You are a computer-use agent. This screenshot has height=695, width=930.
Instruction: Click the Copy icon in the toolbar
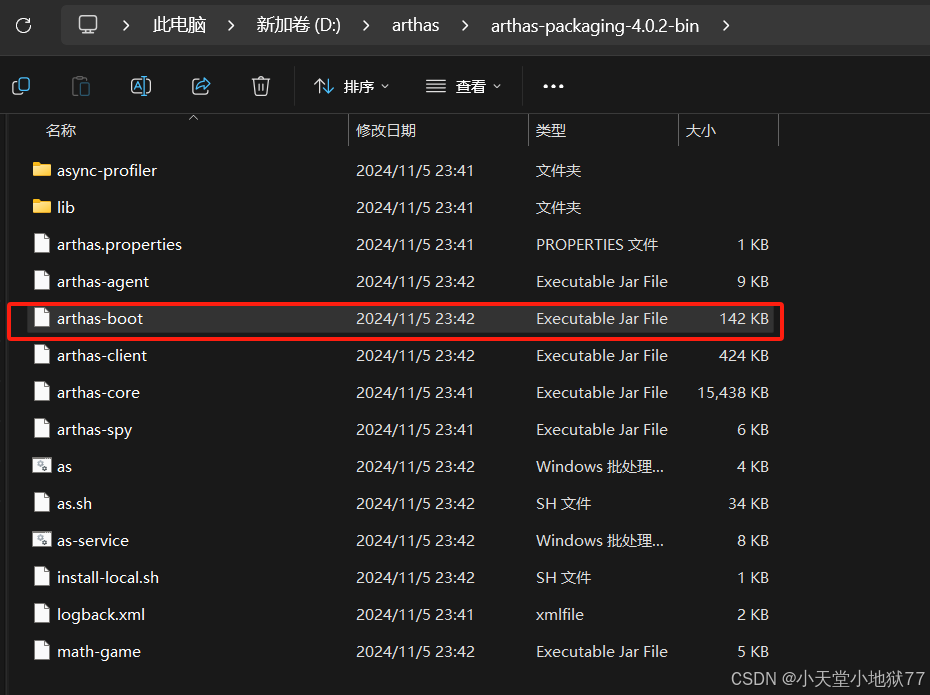coord(21,86)
